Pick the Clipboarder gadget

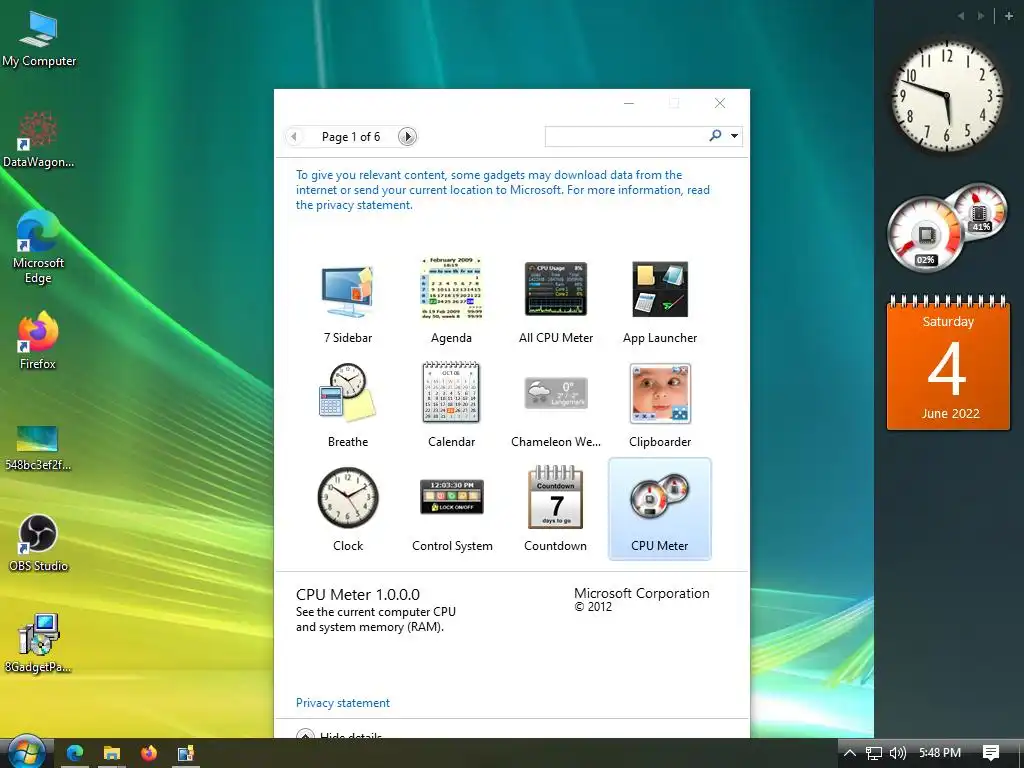click(x=660, y=393)
